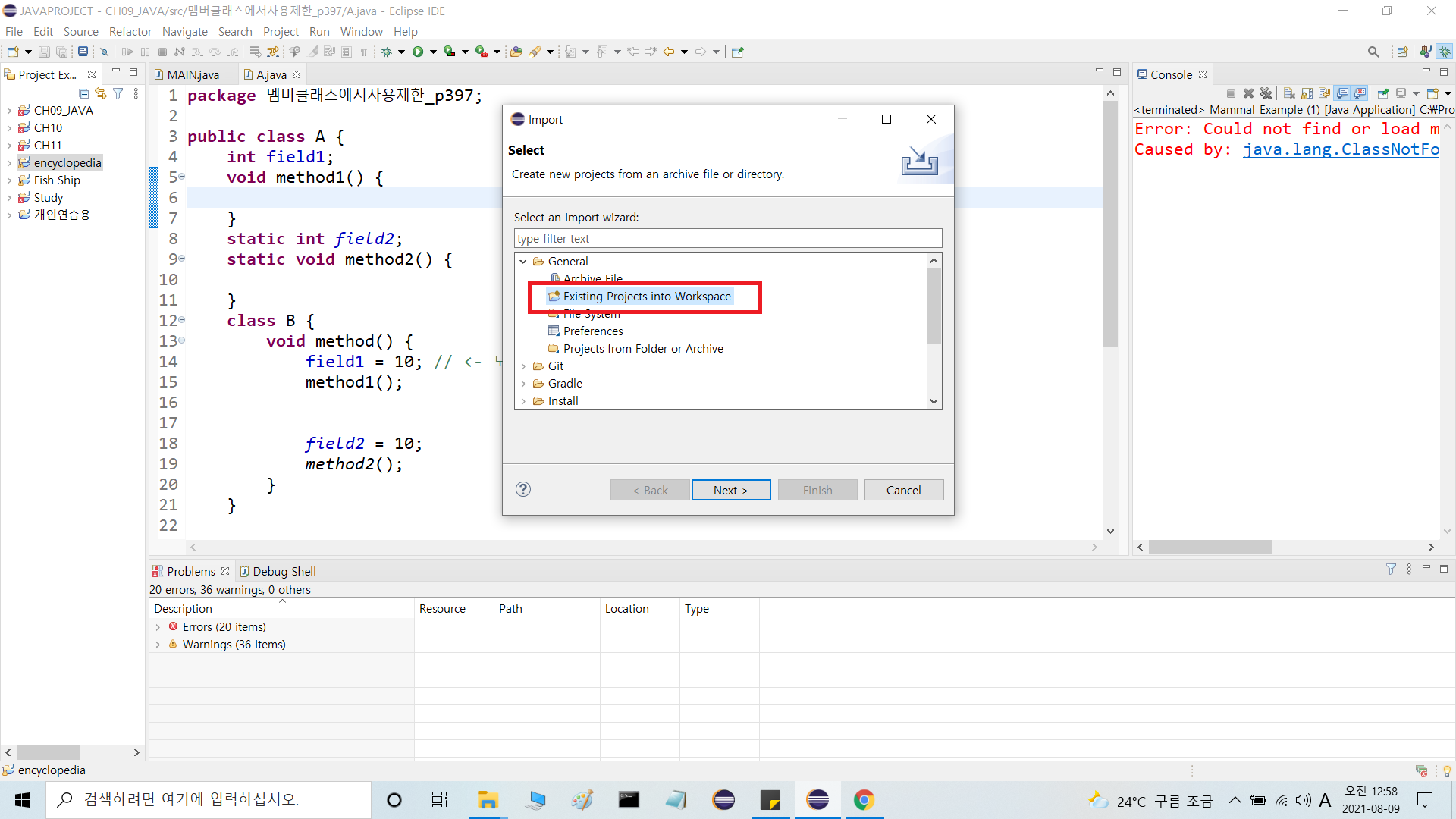Open the Refactor menu
The height and width of the screenshot is (819, 1456).
point(130,31)
